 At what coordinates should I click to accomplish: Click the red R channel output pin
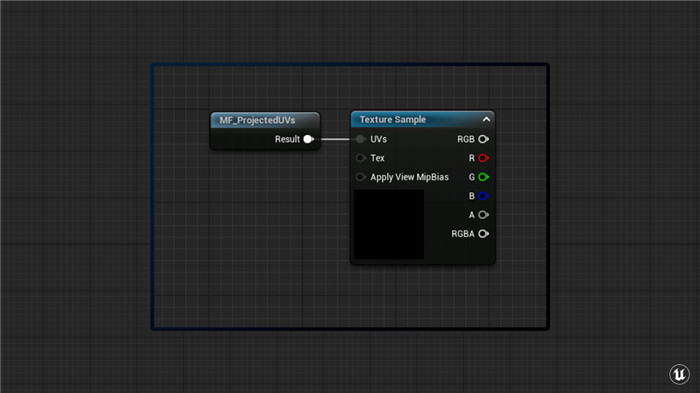coord(483,158)
